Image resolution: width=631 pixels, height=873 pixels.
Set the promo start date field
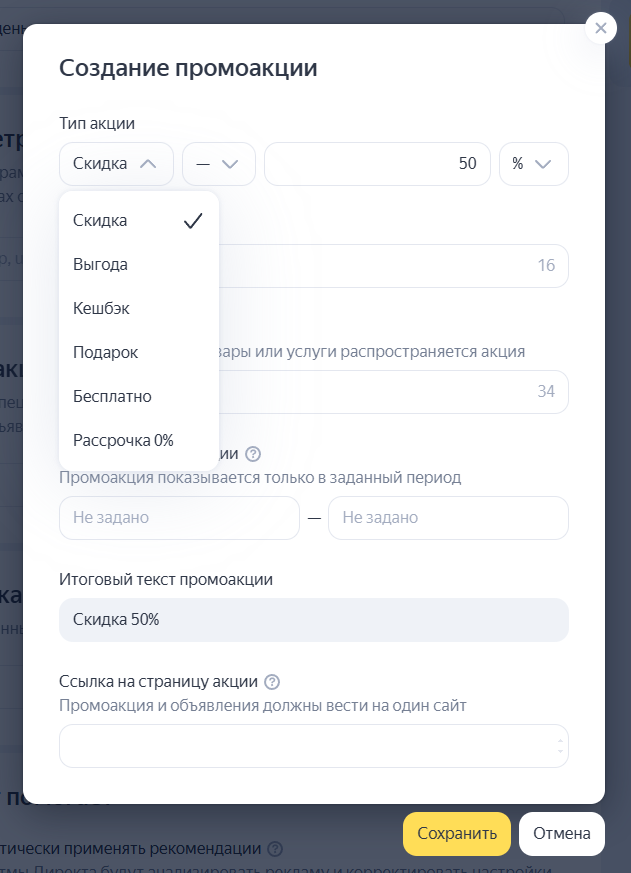pos(179,518)
